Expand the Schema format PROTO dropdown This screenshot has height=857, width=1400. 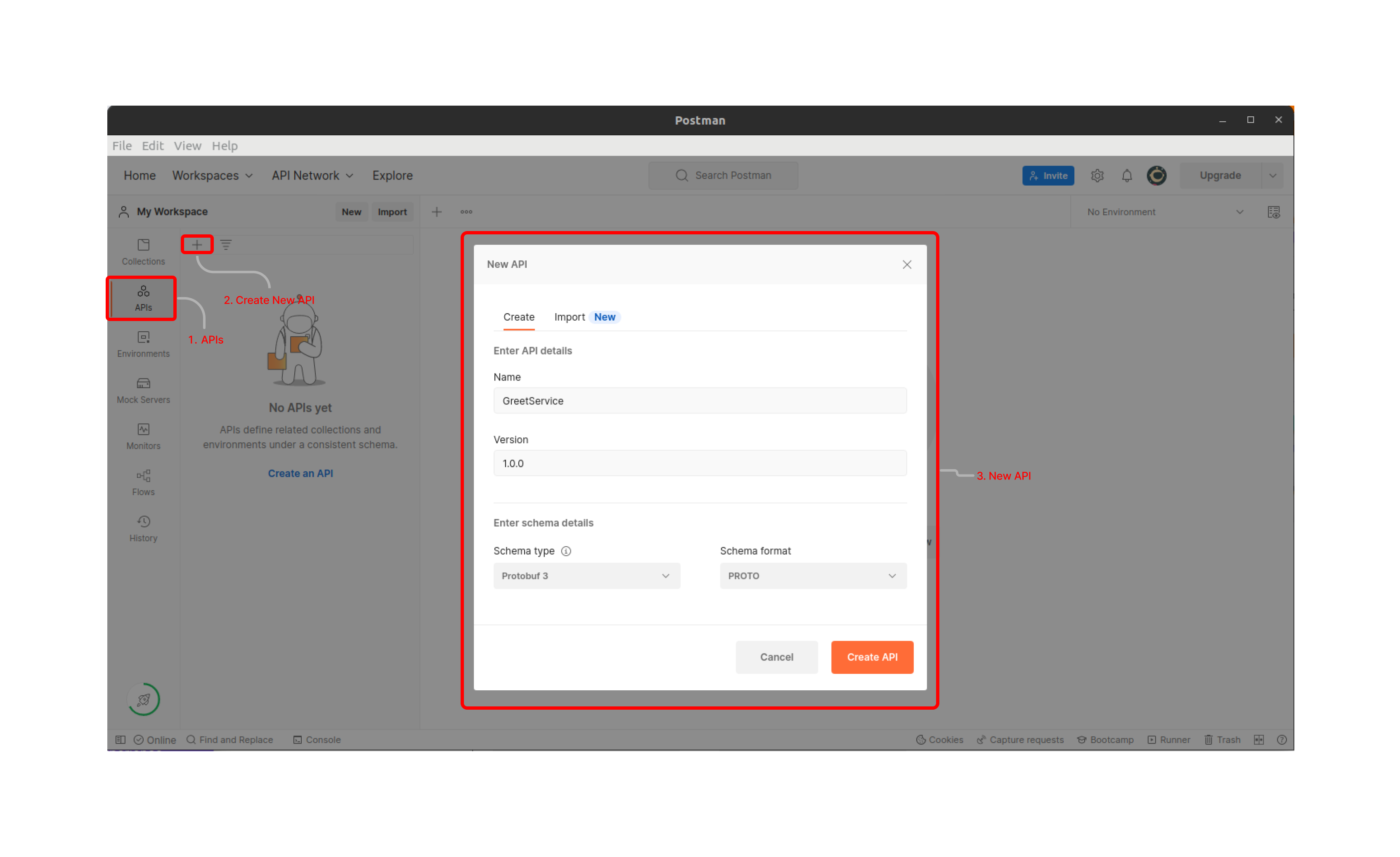(813, 575)
